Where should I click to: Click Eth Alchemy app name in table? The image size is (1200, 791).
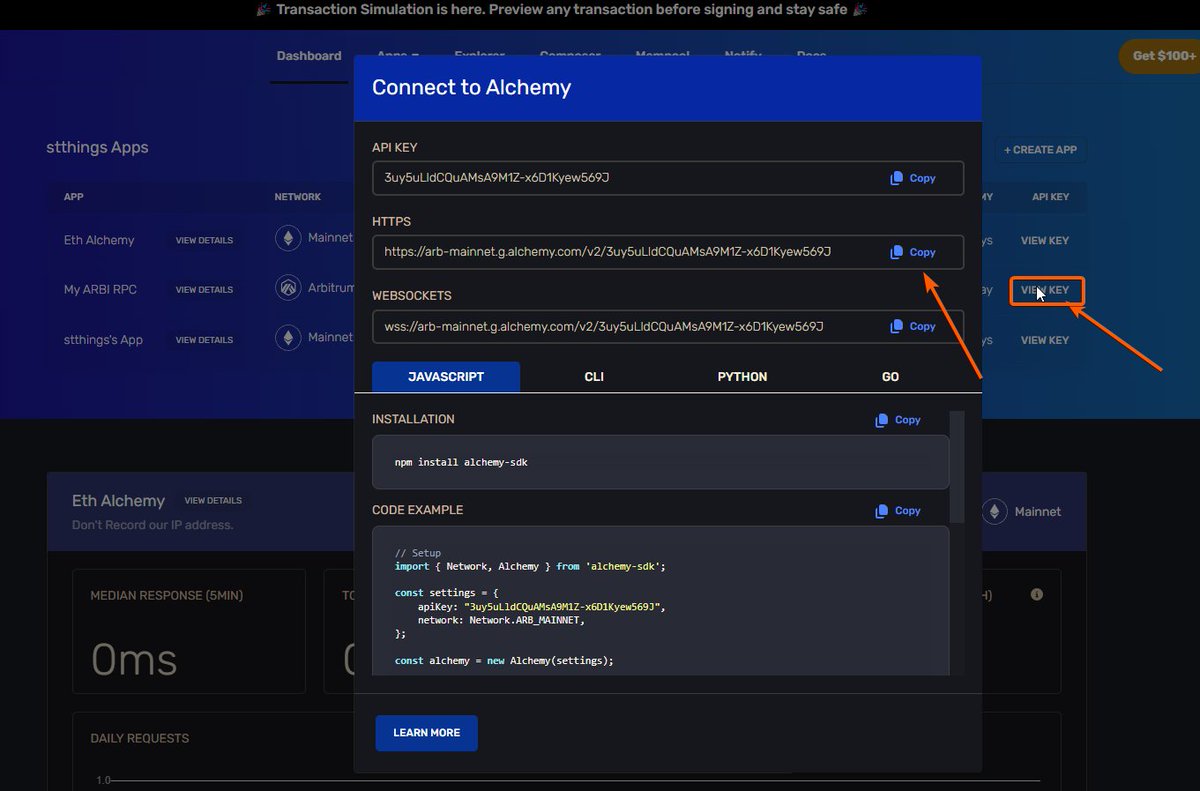98,240
